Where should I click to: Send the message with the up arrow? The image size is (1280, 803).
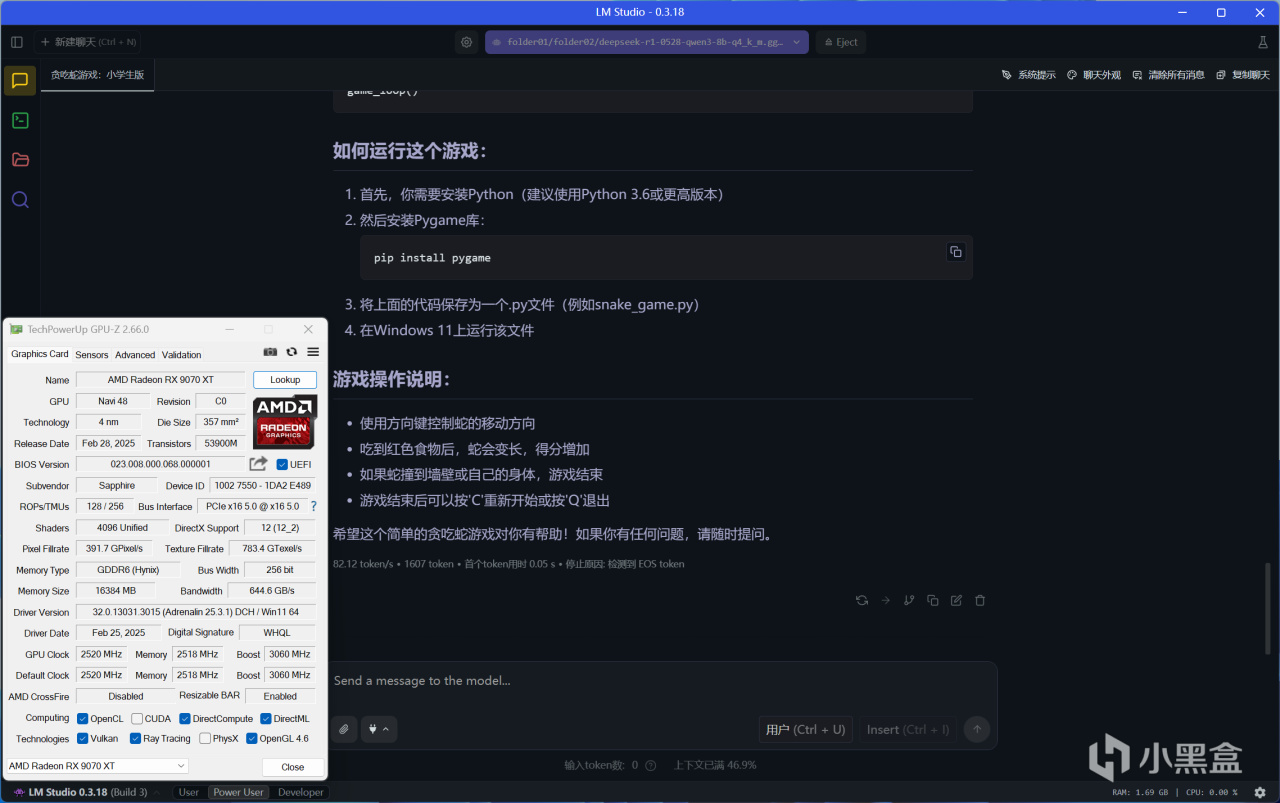[977, 729]
